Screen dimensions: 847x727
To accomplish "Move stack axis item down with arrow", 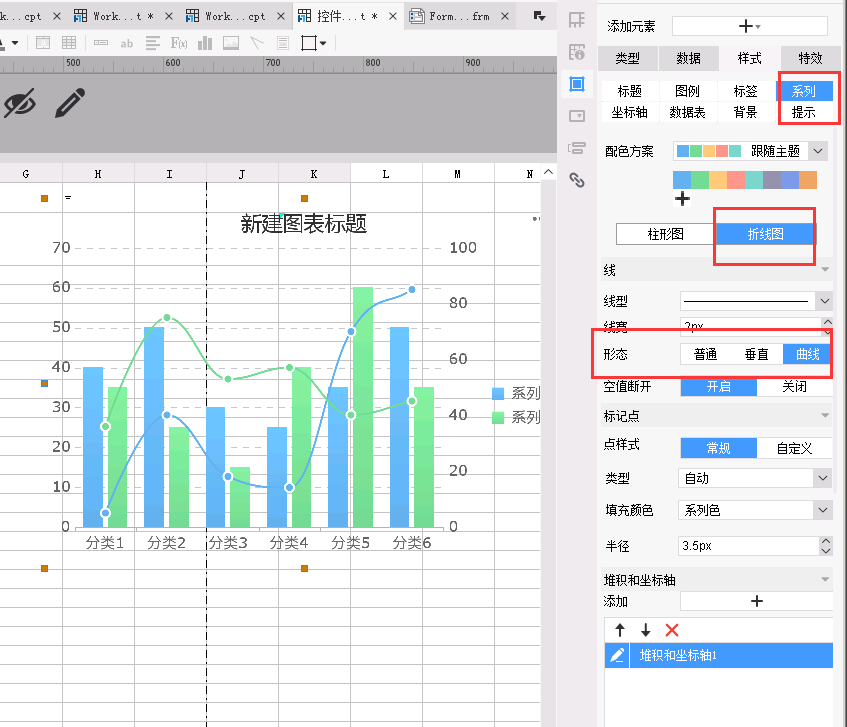I will click(x=645, y=630).
